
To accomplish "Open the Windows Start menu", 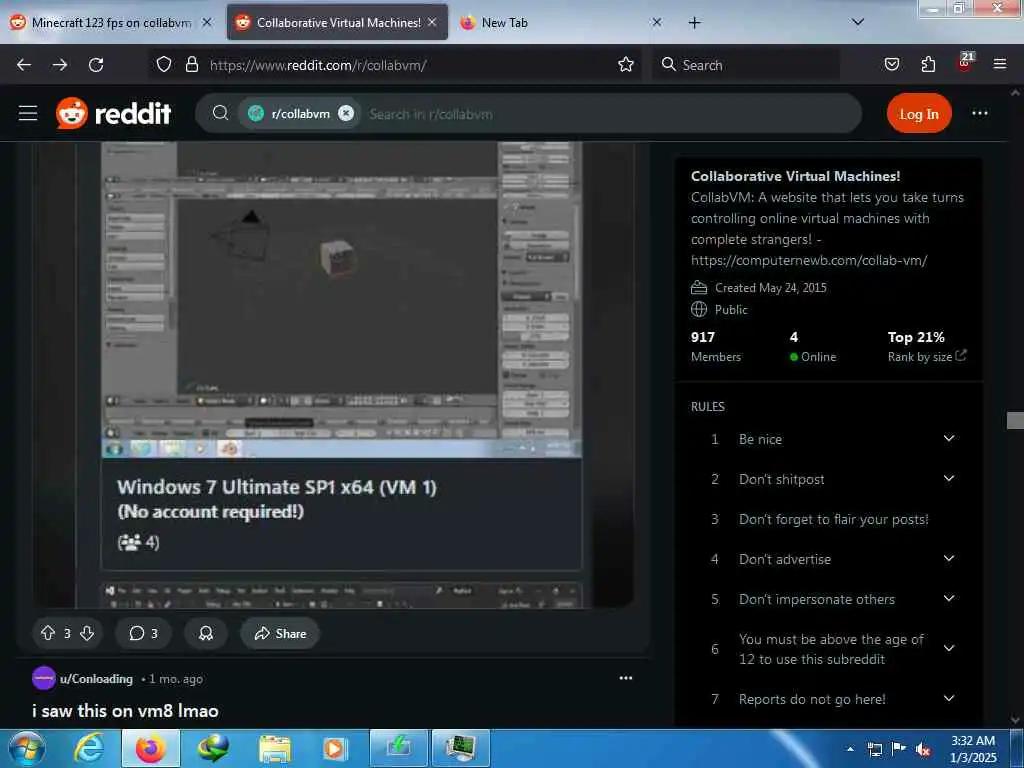I will click(x=27, y=748).
